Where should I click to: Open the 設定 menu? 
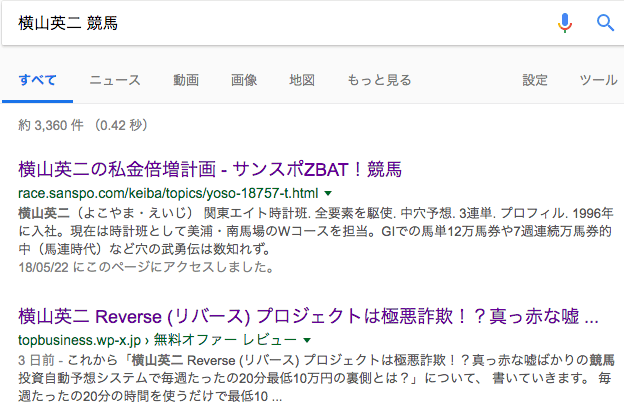click(535, 80)
